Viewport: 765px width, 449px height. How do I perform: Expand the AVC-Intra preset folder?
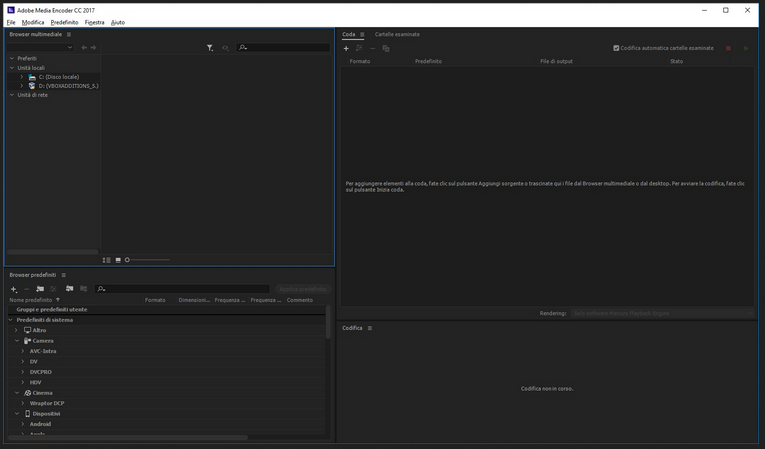[22, 351]
